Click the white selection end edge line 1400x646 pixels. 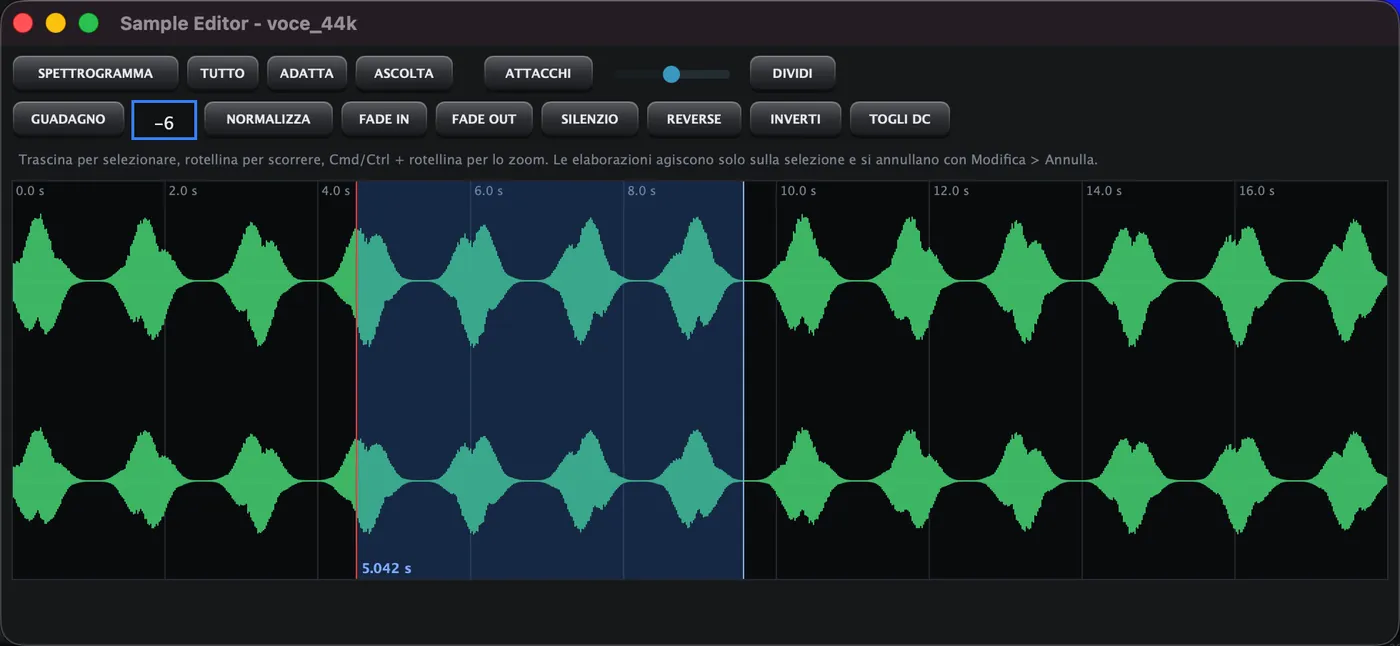point(743,380)
